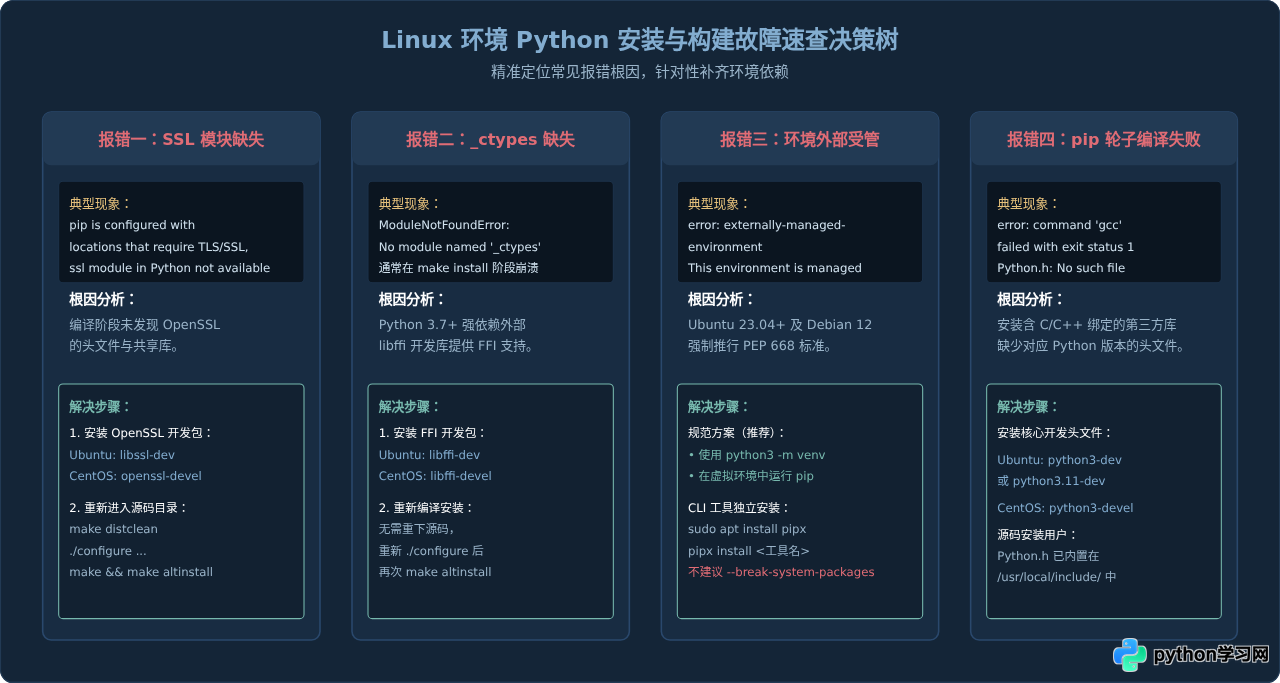Click the text "Python 3.7+ 强依赖外部"
Screen dimensions: 1280x683
452,325
